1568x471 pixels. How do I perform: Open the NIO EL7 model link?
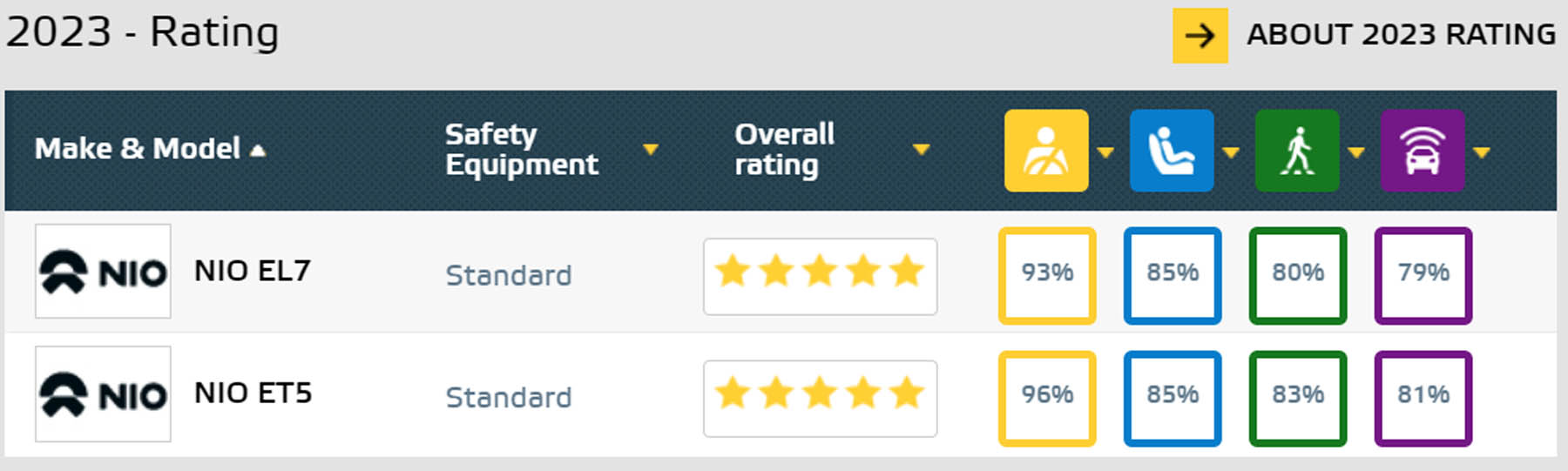click(253, 271)
